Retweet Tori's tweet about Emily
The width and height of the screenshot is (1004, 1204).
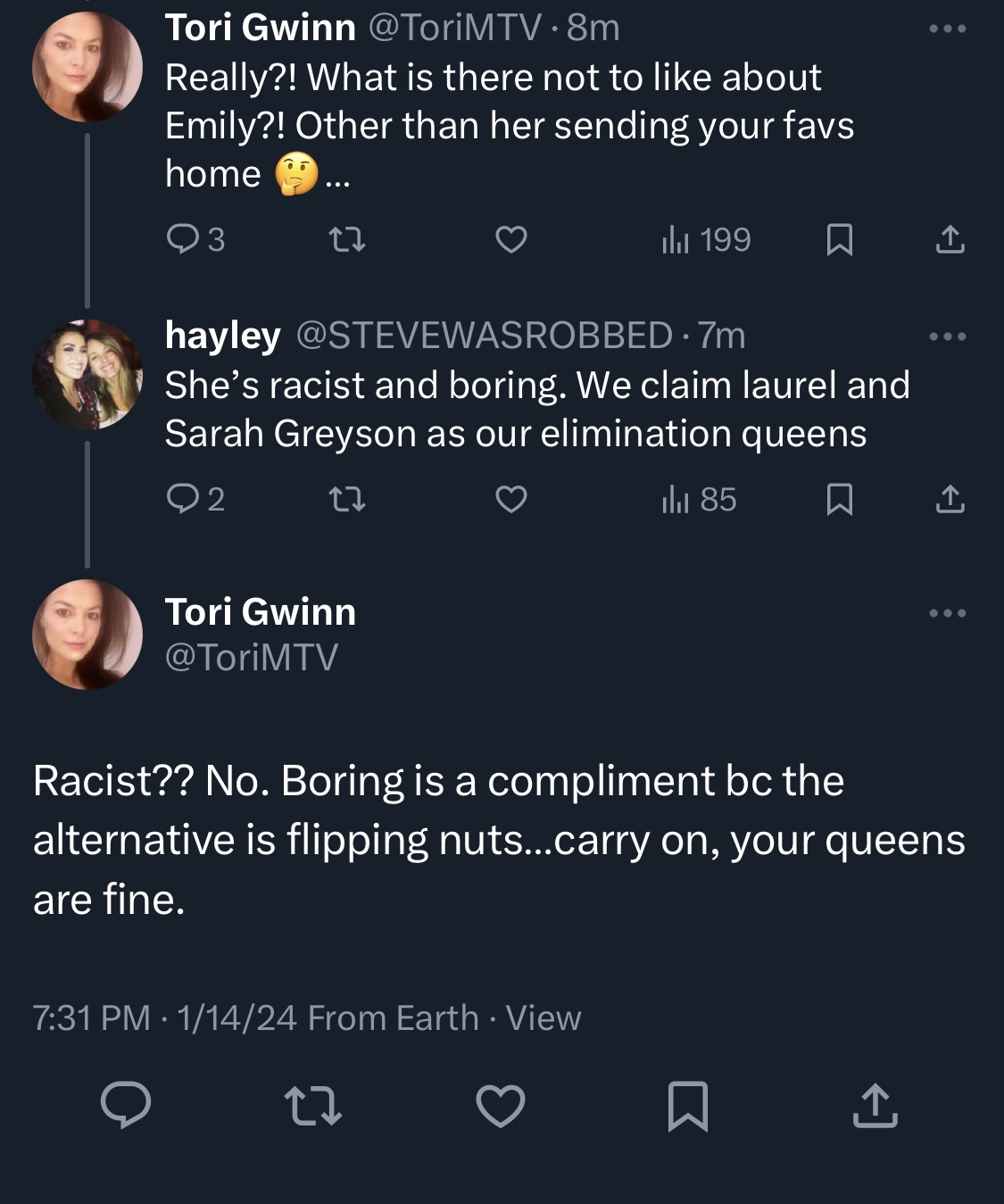(x=347, y=239)
